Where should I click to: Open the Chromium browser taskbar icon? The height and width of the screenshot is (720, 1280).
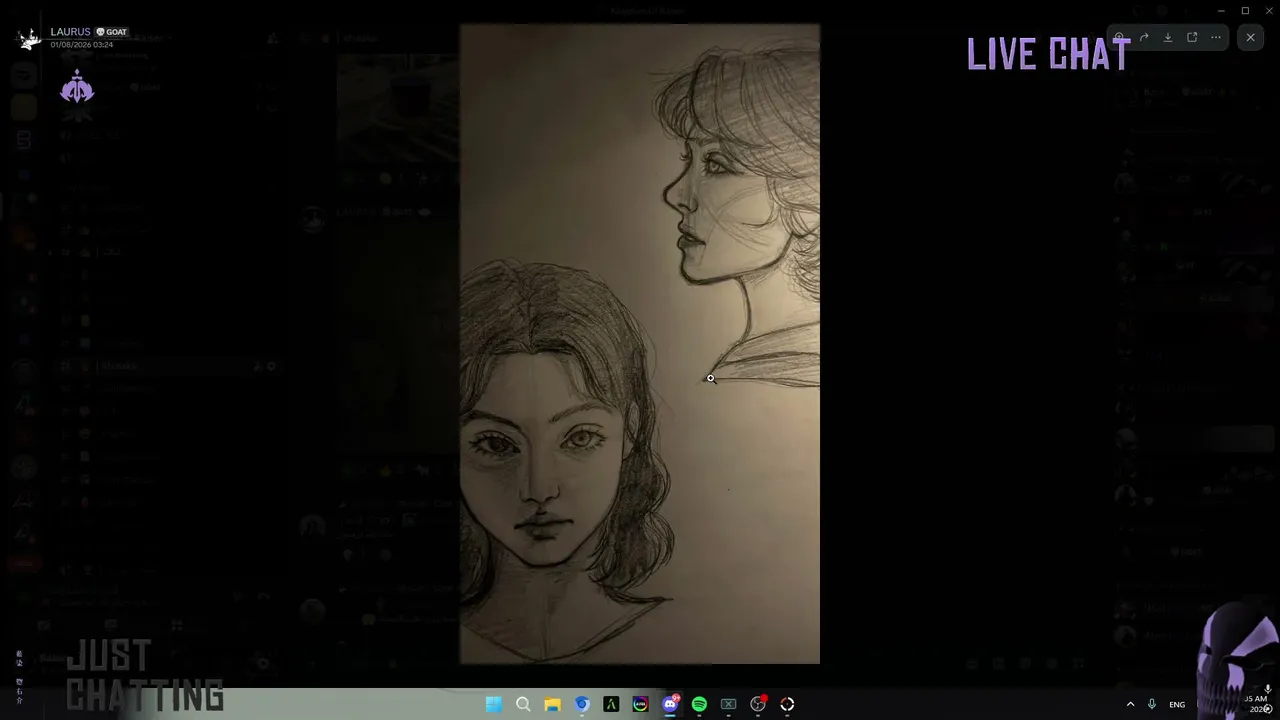pos(582,704)
